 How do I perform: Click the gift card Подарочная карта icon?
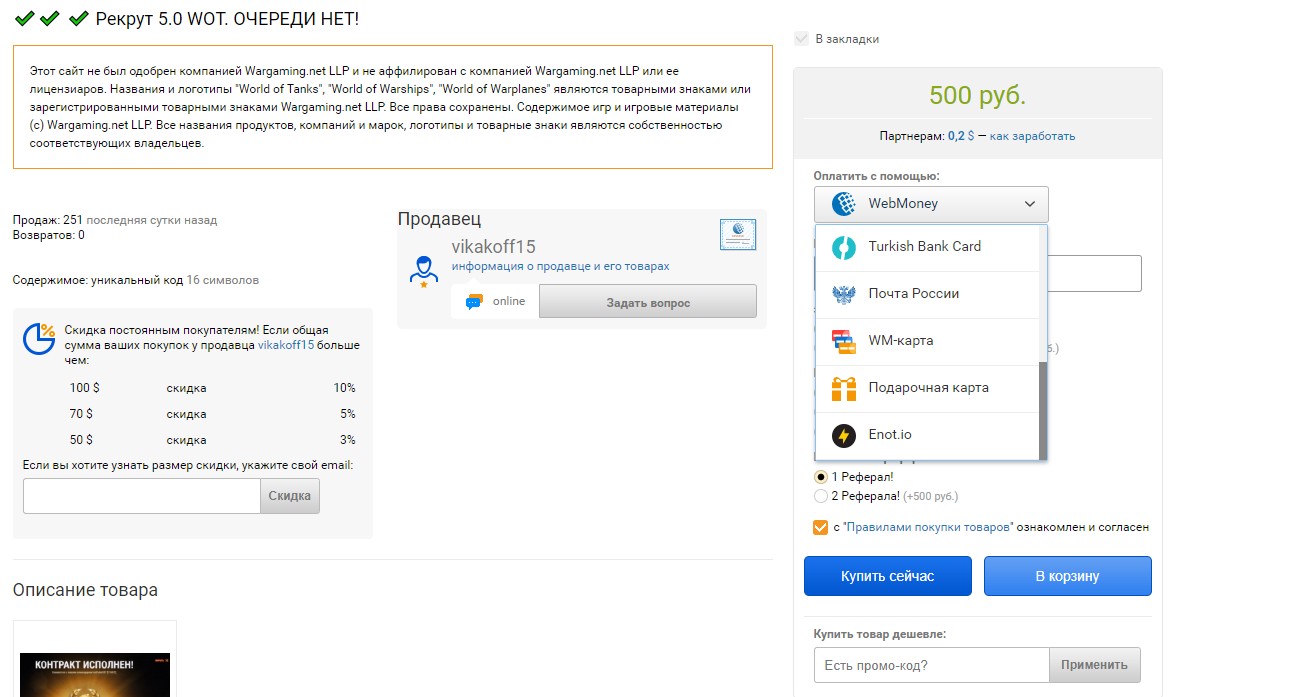(844, 388)
